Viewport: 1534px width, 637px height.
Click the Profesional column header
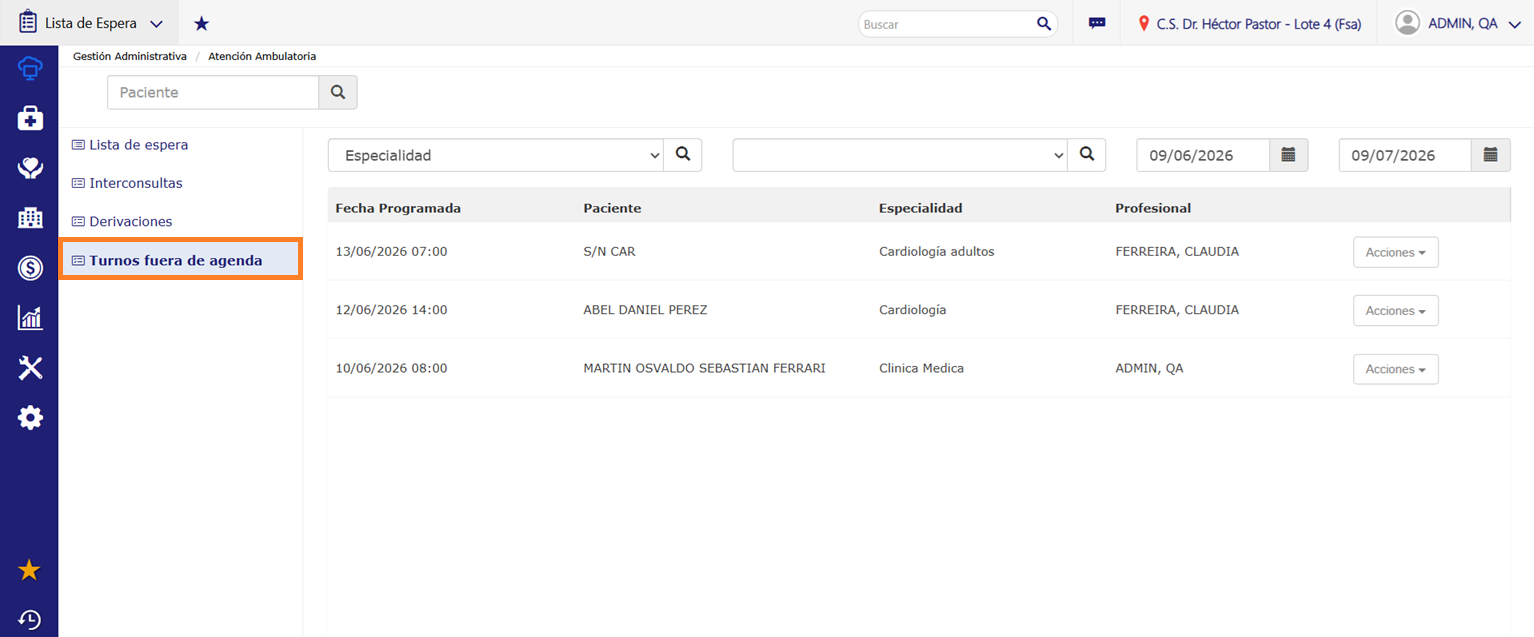[x=1153, y=208]
